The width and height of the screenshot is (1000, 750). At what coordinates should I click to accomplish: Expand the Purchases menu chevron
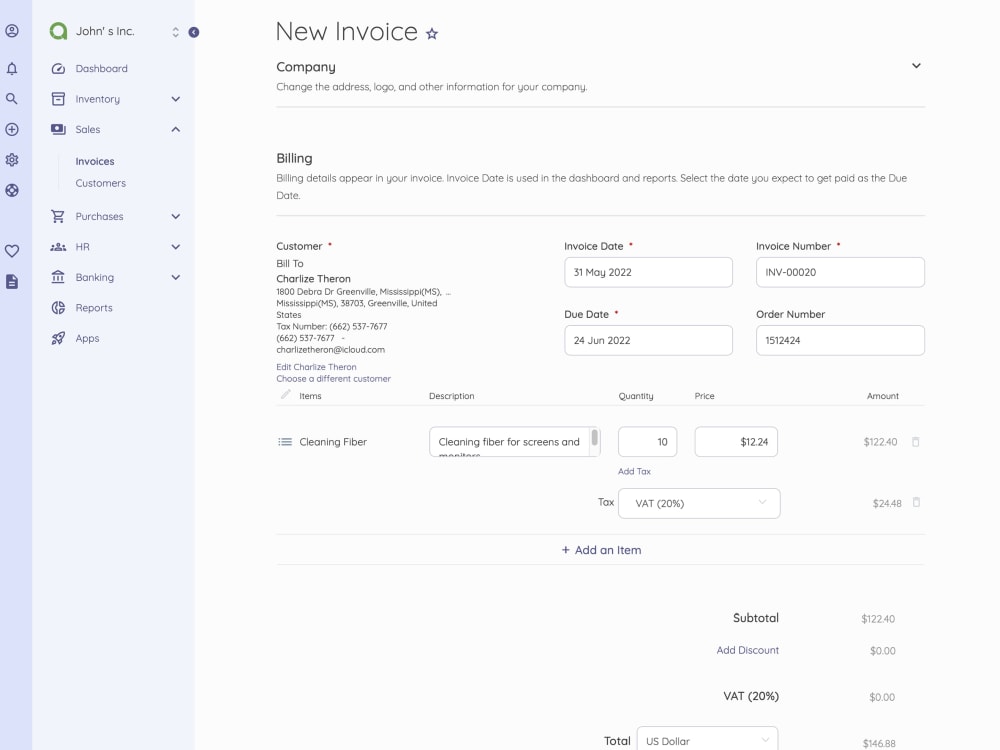coord(175,216)
